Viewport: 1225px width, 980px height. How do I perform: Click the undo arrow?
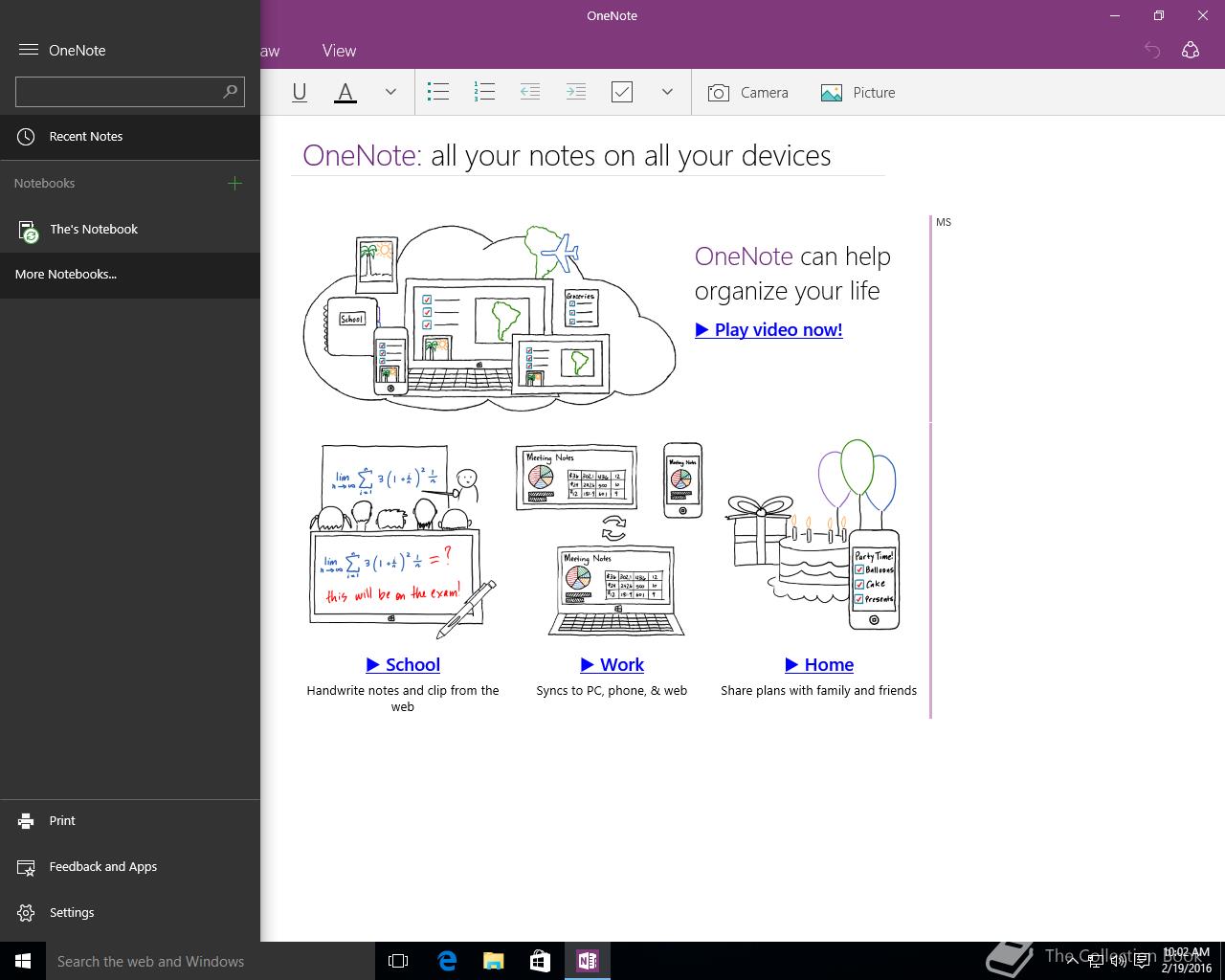1152,50
